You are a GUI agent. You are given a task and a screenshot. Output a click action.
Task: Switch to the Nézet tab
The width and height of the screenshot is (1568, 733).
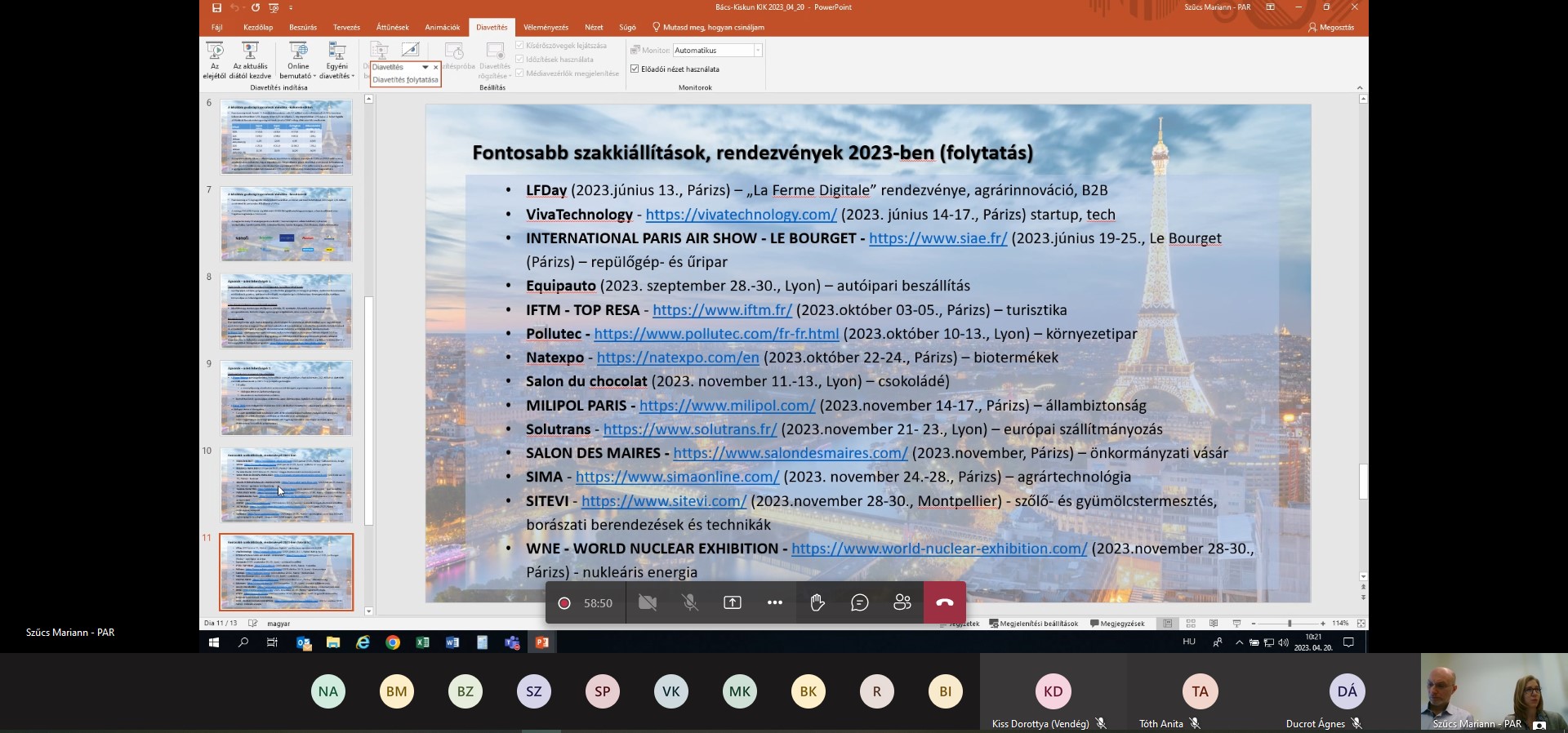coord(594,27)
